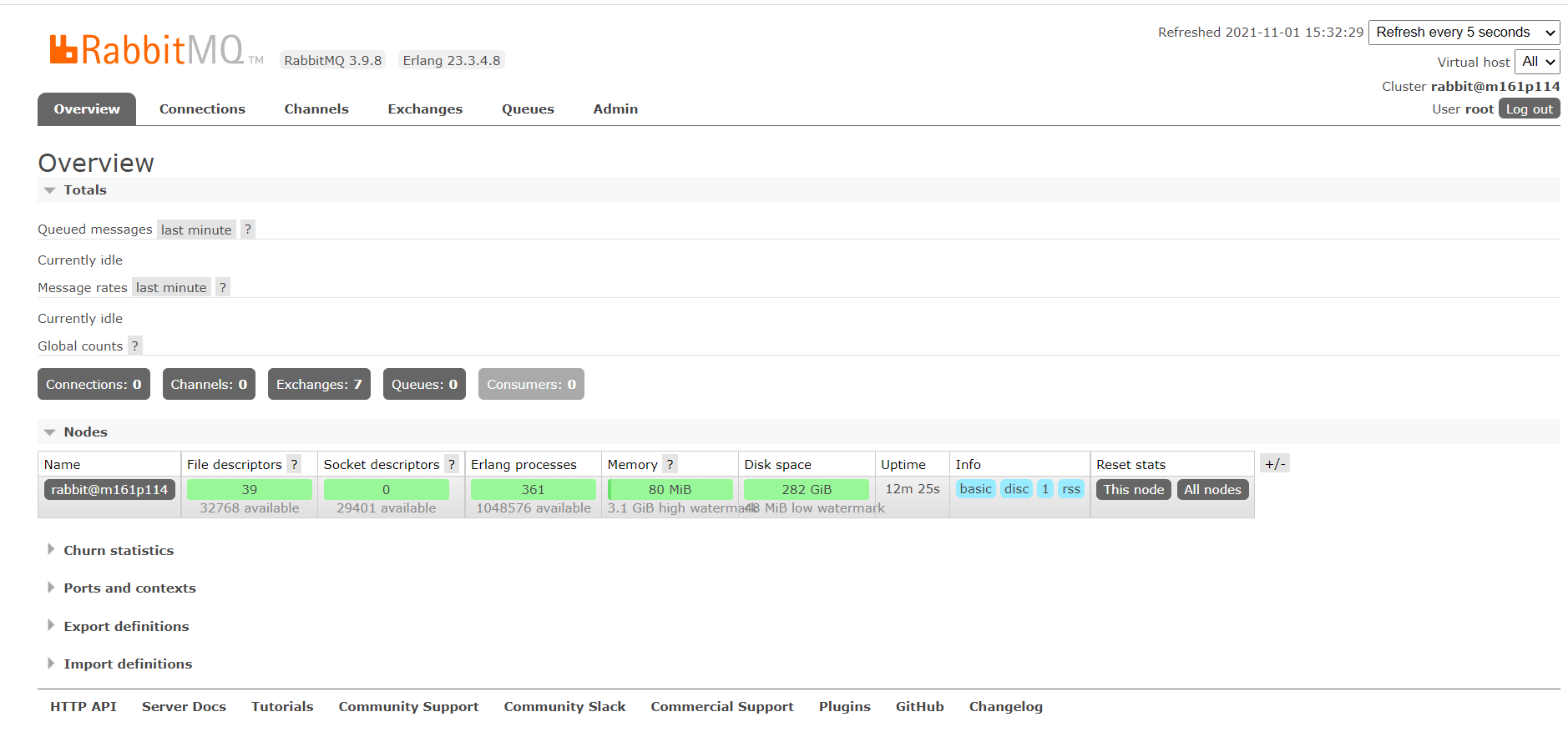
Task: Open node rabbit@m161p114 details
Action: point(109,489)
